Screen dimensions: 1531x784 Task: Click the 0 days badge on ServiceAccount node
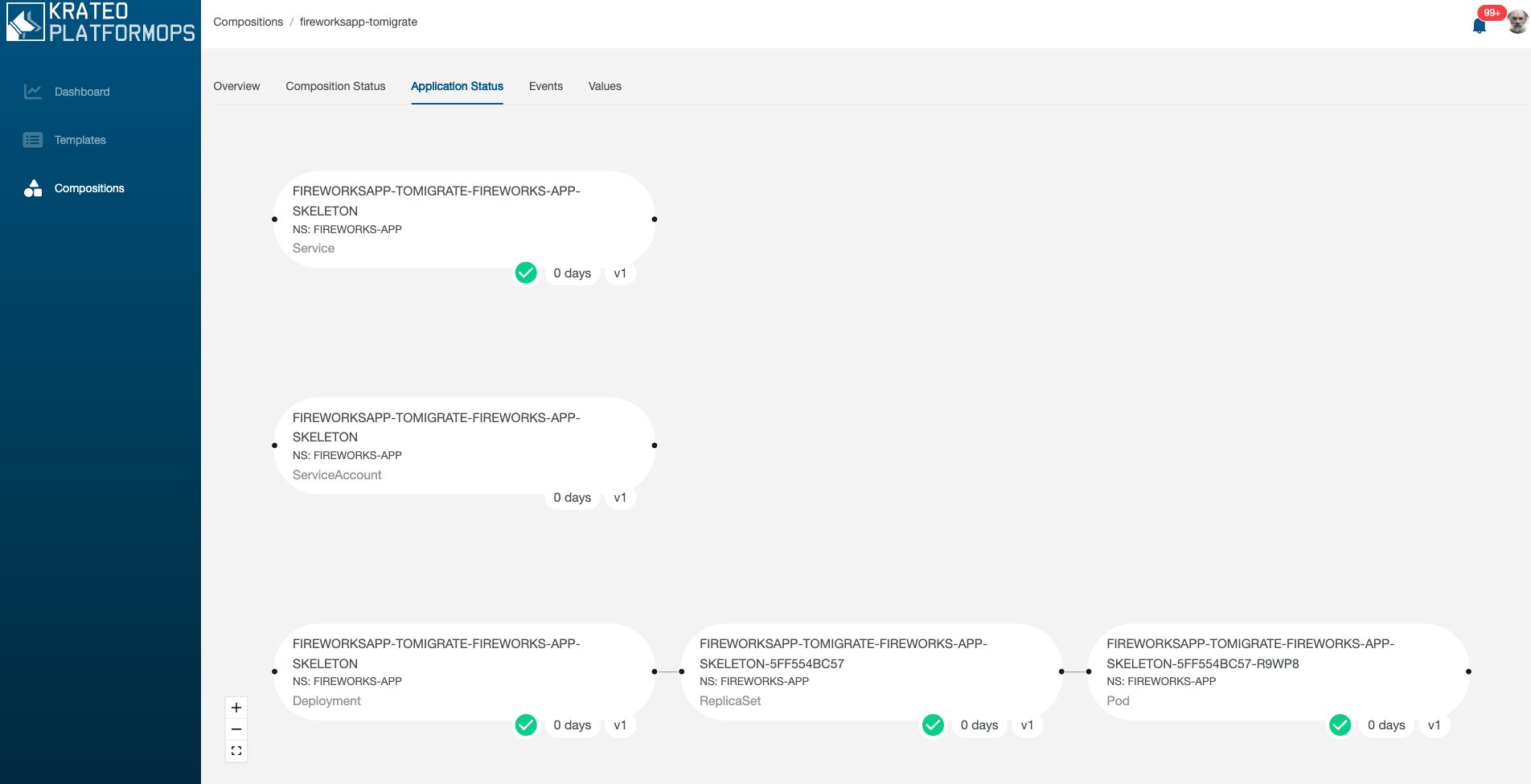573,498
